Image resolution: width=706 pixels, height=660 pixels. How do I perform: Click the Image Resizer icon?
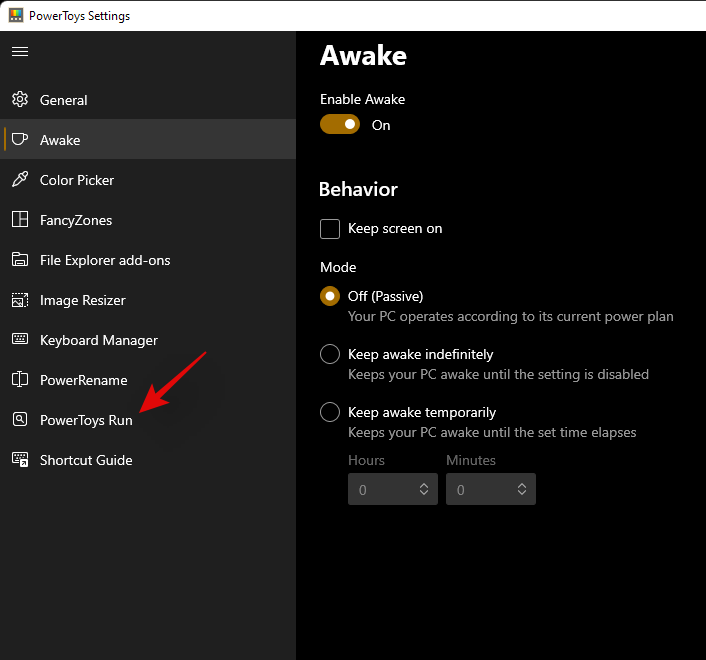[x=20, y=300]
